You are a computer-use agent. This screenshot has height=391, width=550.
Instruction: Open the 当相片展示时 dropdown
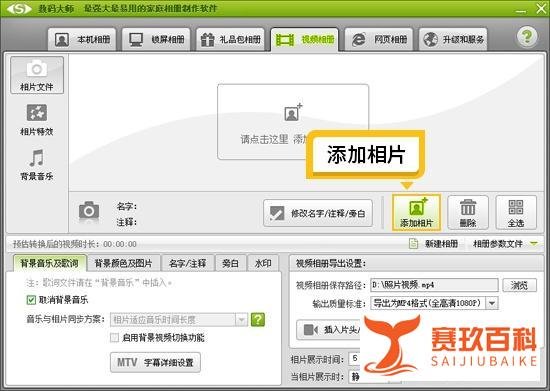[x=355, y=377]
